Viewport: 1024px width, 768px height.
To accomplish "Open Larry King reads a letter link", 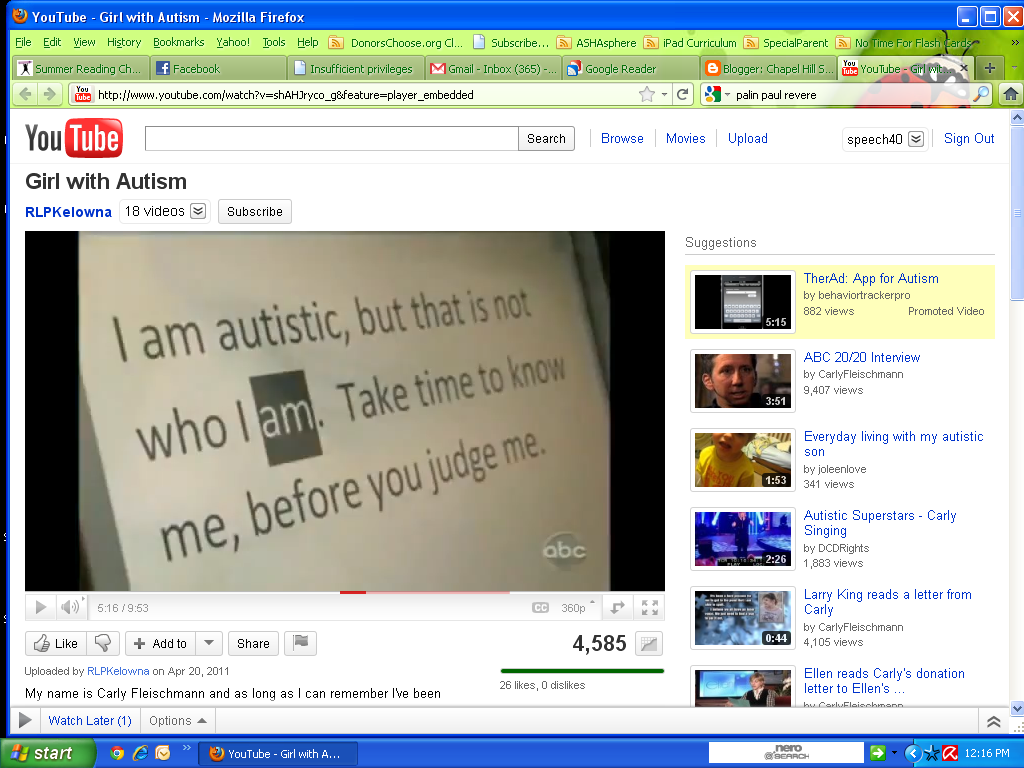I will pyautogui.click(x=888, y=602).
